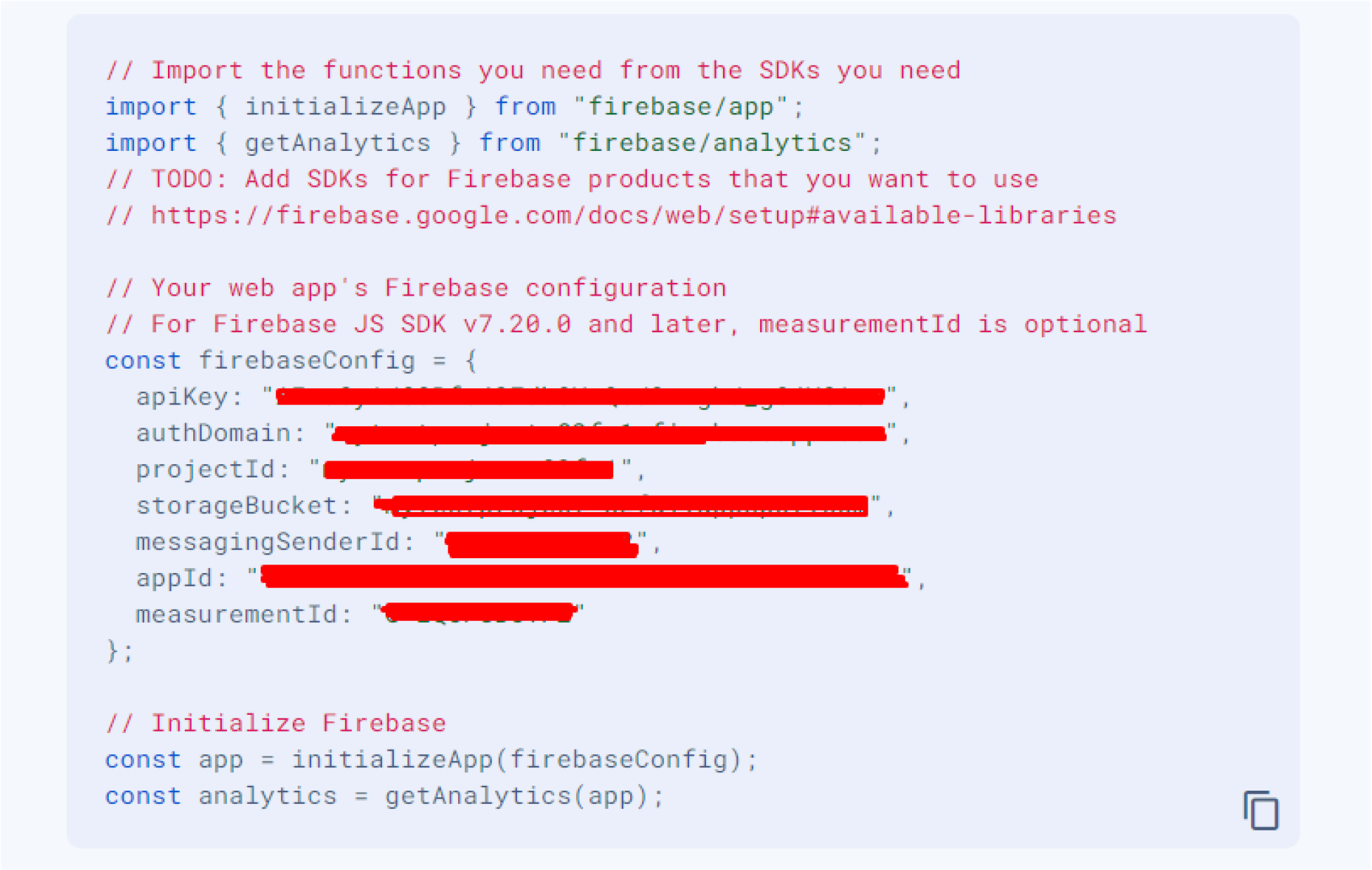Click the getAnalytics name in the import line
This screenshot has width=1372, height=870.
(x=337, y=143)
